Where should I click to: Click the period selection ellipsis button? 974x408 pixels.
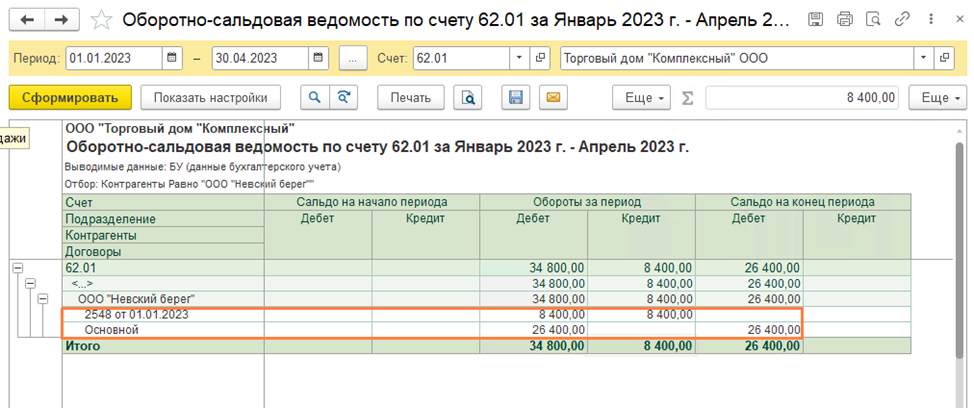(x=353, y=58)
